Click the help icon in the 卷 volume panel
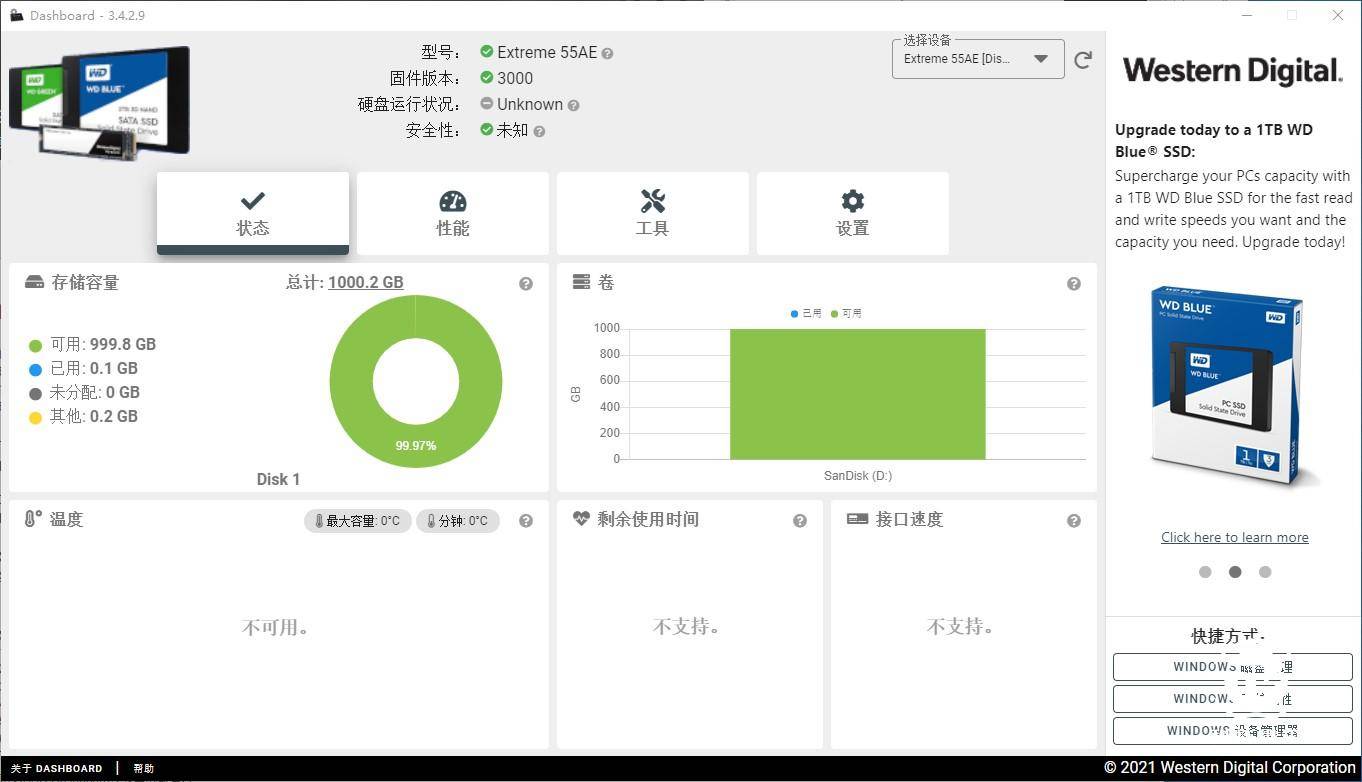Image resolution: width=1362 pixels, height=782 pixels. (1074, 283)
